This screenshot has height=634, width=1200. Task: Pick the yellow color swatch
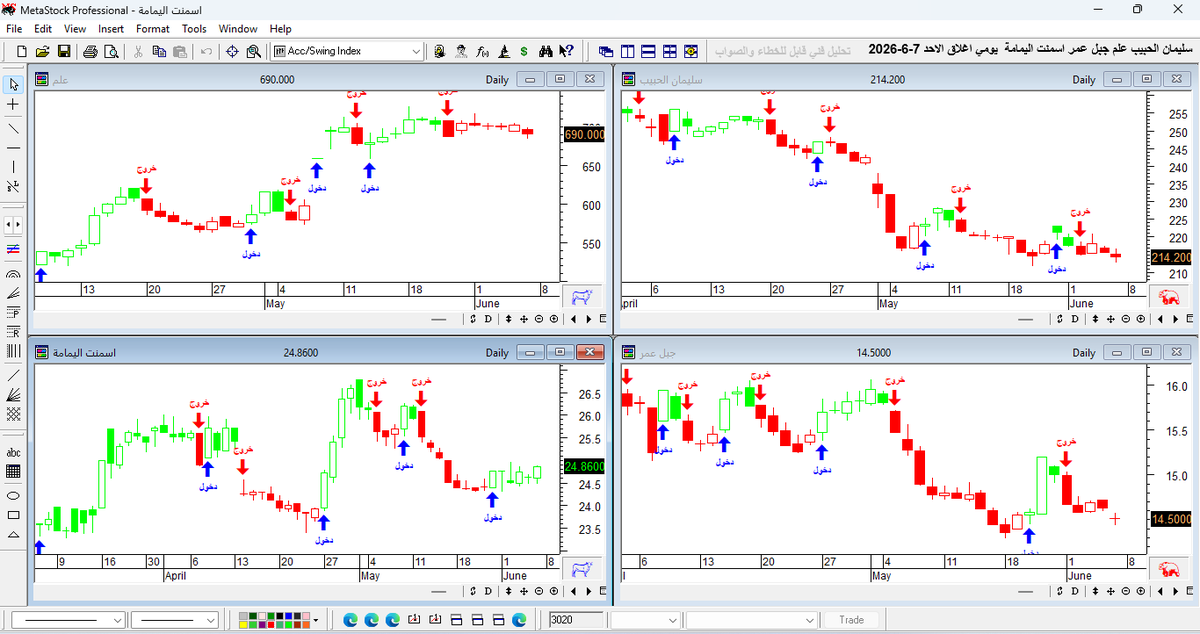click(243, 625)
